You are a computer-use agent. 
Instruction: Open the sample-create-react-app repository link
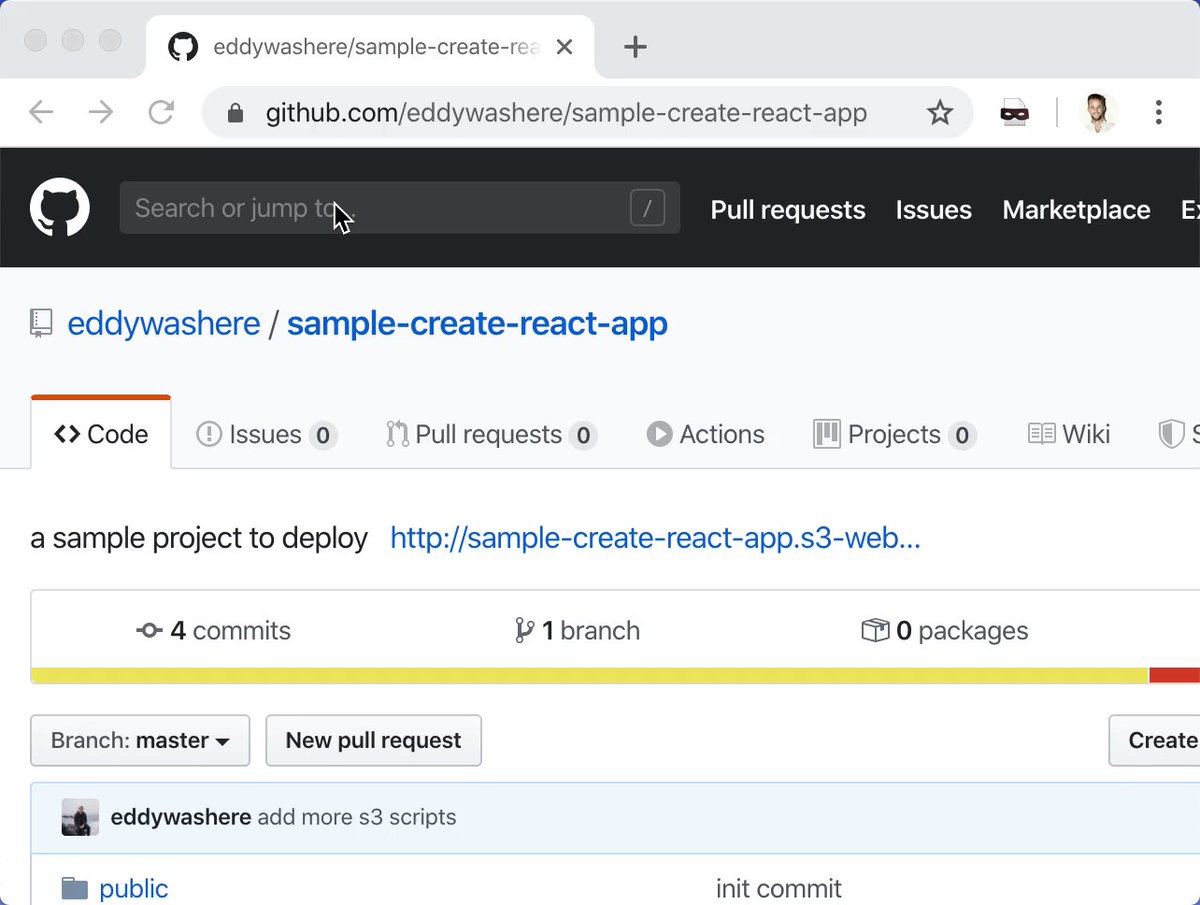tap(477, 324)
